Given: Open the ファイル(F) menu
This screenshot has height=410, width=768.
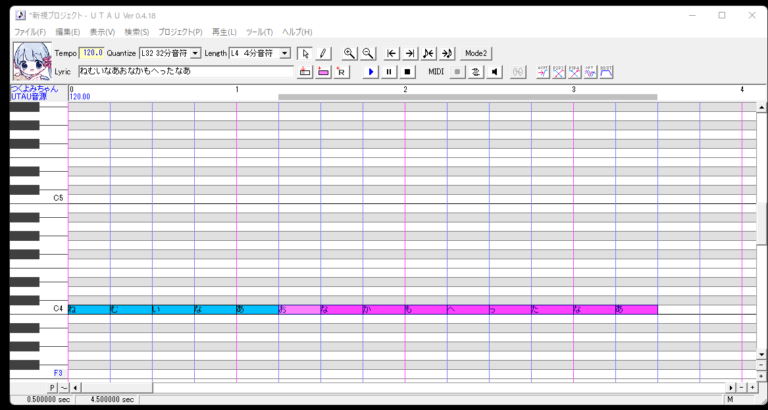Looking at the screenshot, I should (30, 32).
